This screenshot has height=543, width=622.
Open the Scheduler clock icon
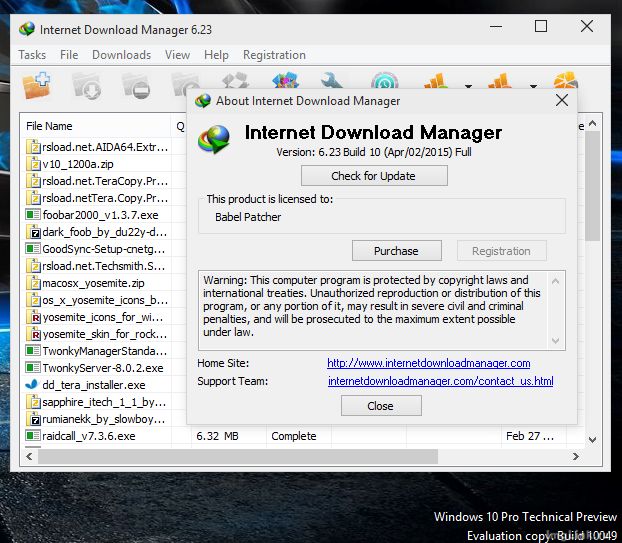pyautogui.click(x=384, y=81)
